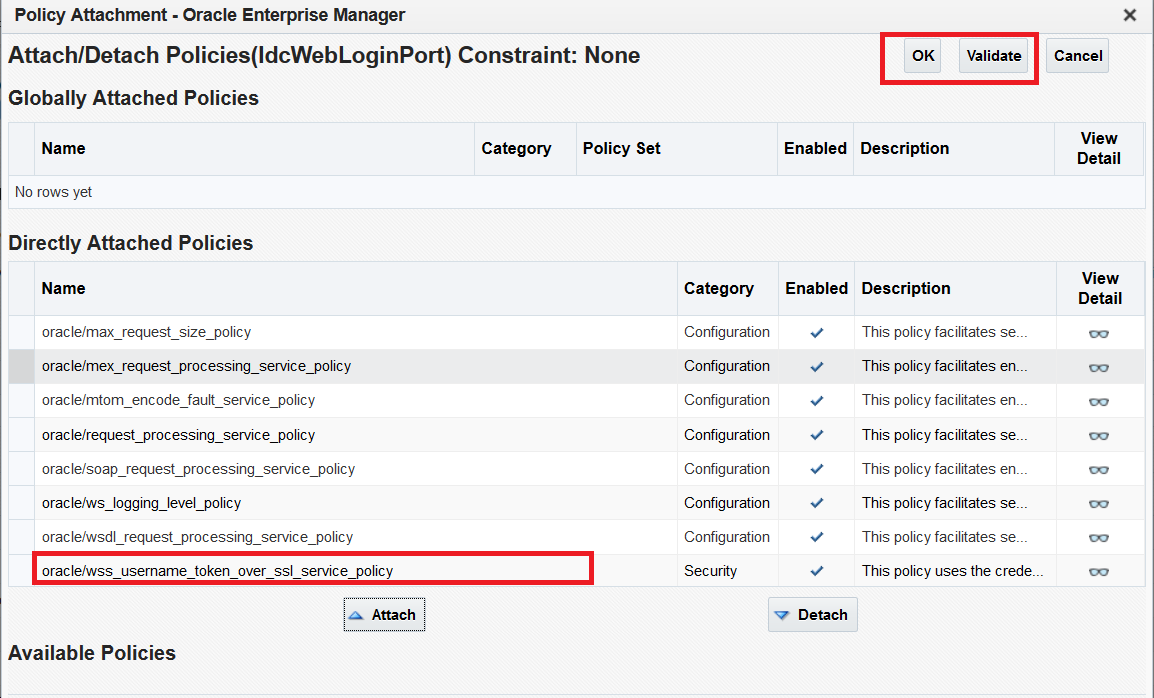View detail glasses icon for wss_username_token_over_ssl_service_policy
This screenshot has height=698, width=1154.
pos(1098,571)
